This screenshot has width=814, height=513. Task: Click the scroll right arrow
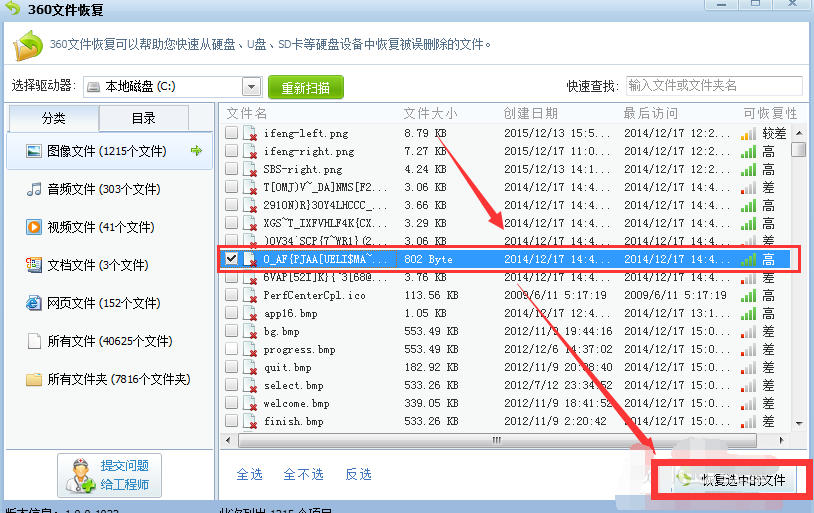[782, 440]
